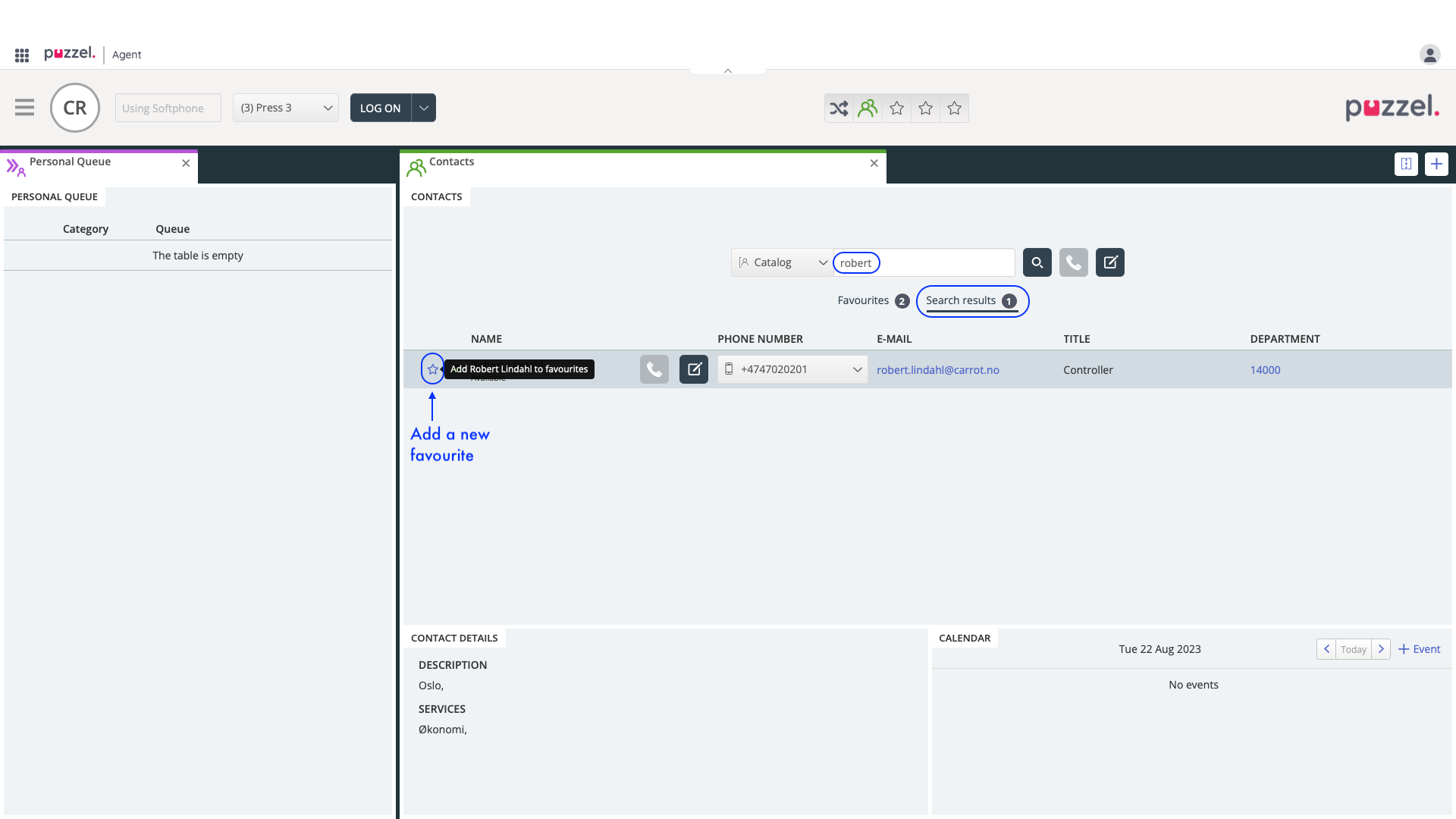Open robert.lindahl@carrot.no email link
Viewport: 1456px width, 819px height.
click(x=937, y=370)
